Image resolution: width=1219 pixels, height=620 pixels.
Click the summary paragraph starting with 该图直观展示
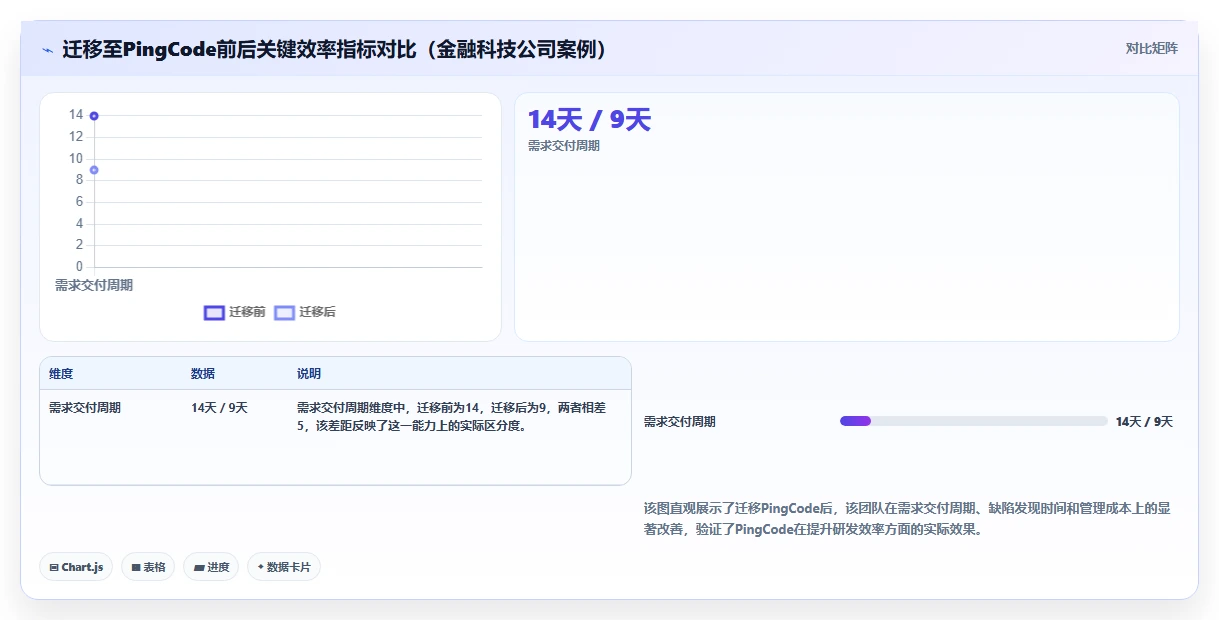pos(907,519)
